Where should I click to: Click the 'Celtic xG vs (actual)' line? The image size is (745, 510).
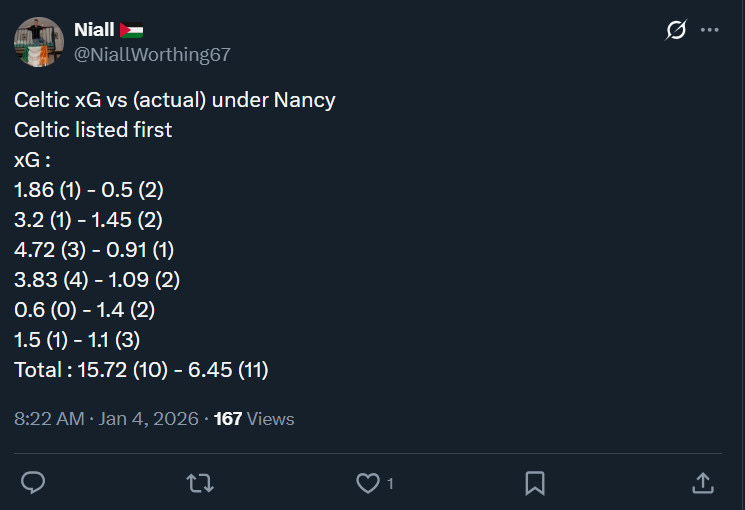tap(175, 100)
